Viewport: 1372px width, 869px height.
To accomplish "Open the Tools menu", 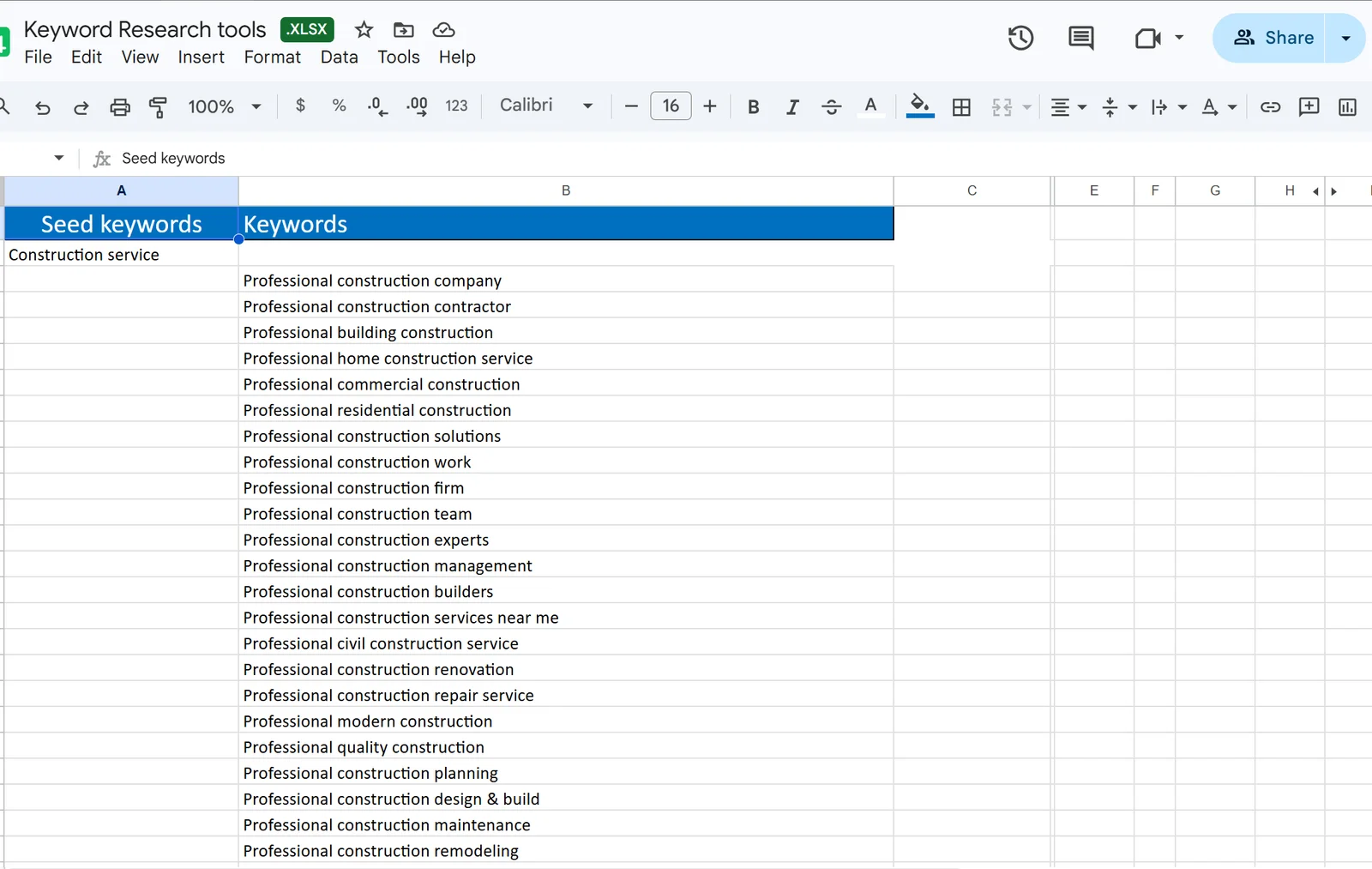I will pos(399,57).
